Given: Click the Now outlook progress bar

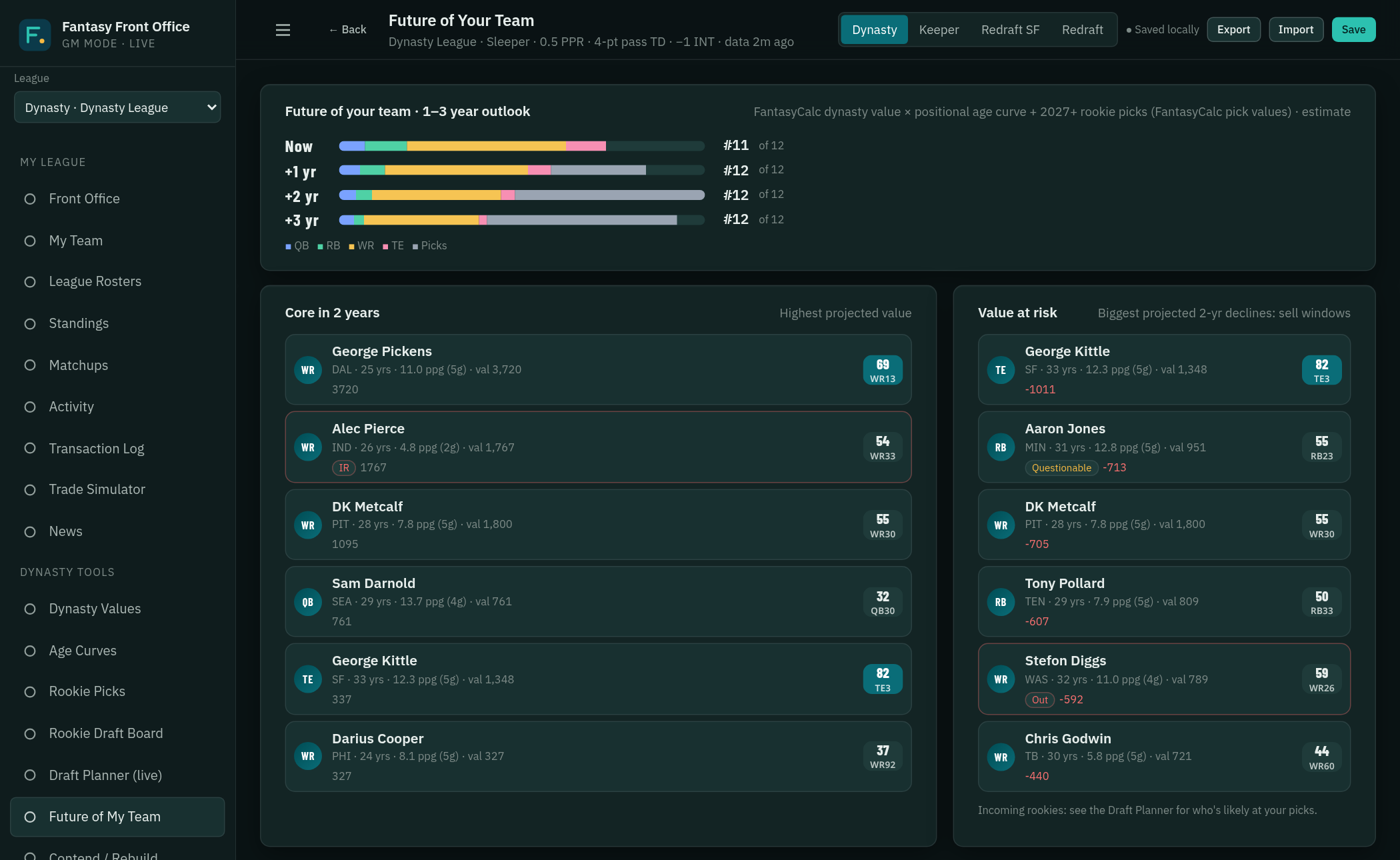Looking at the screenshot, I should tap(522, 146).
